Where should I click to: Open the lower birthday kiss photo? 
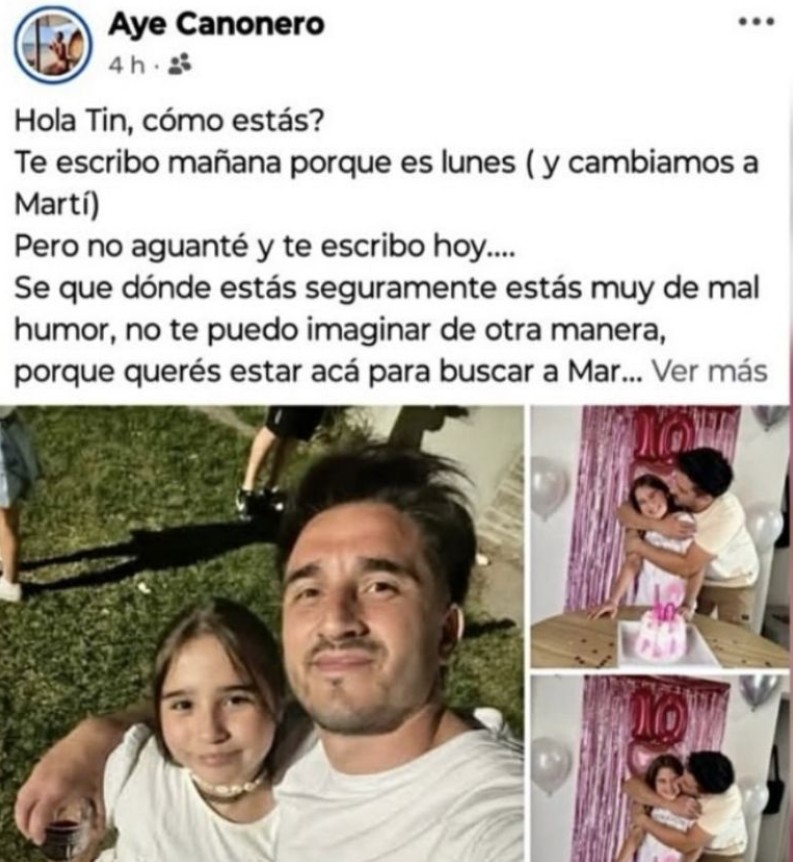[660, 769]
